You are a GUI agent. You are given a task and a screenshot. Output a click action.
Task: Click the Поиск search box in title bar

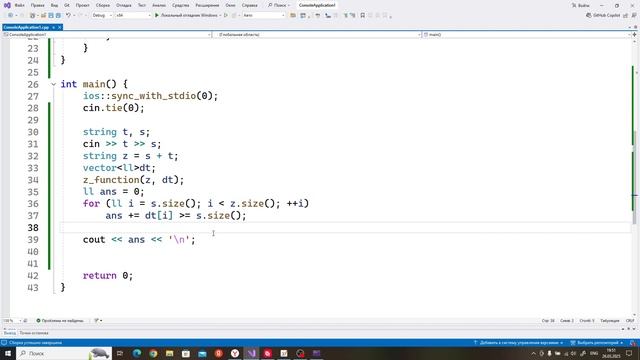279,5
